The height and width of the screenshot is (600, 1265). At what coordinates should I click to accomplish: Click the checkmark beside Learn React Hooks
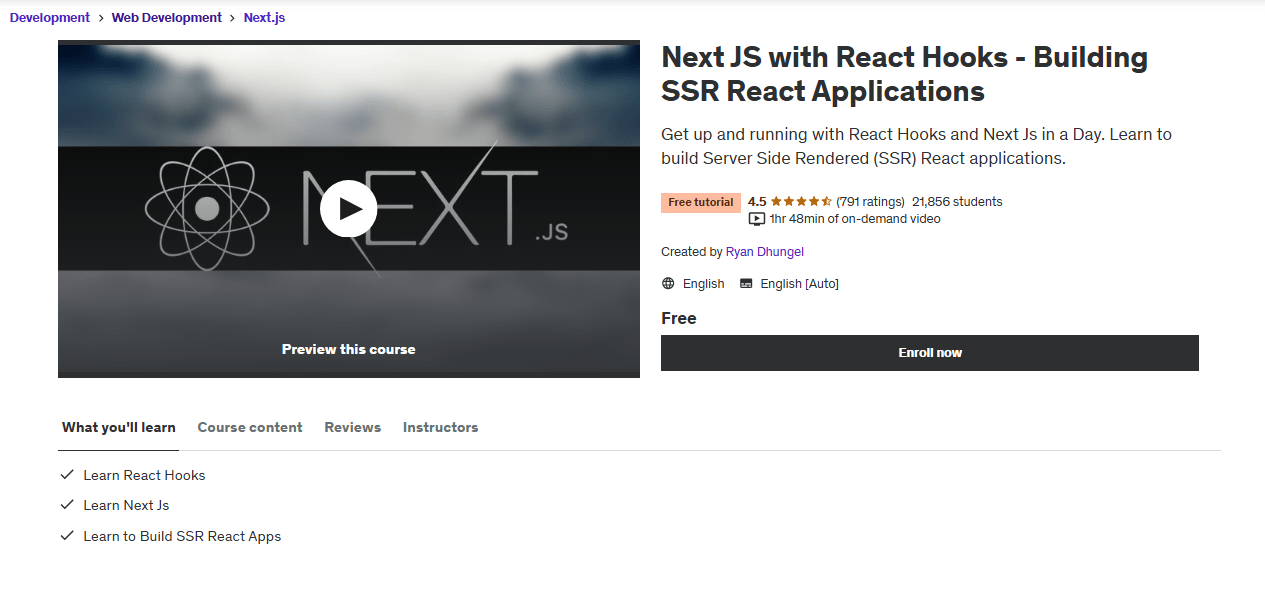67,475
